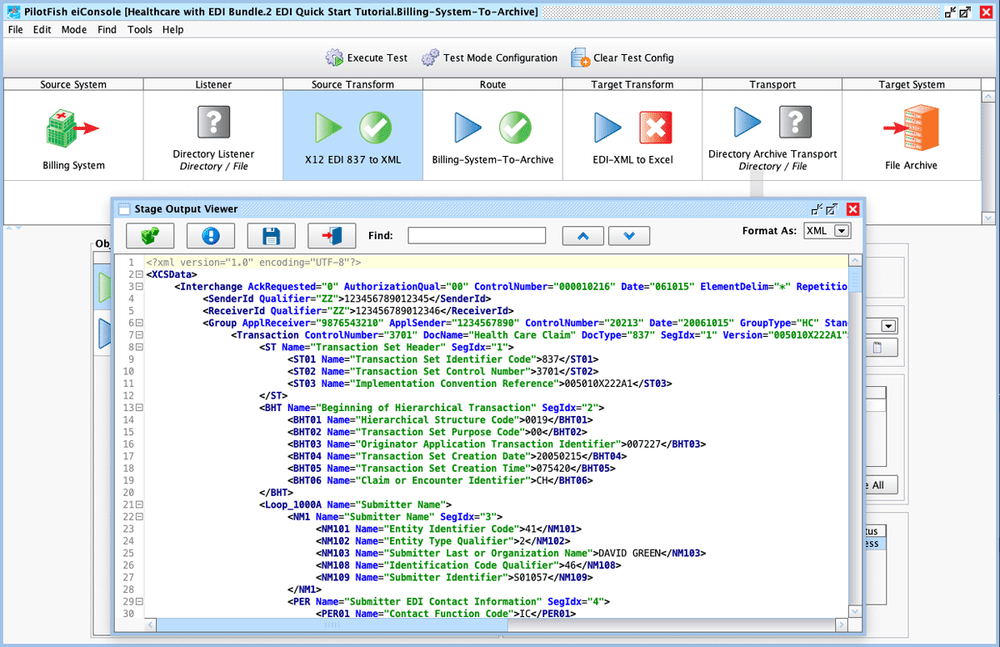The height and width of the screenshot is (647, 1000).
Task: Click the XML declaration on line 1
Action: click(x=253, y=262)
